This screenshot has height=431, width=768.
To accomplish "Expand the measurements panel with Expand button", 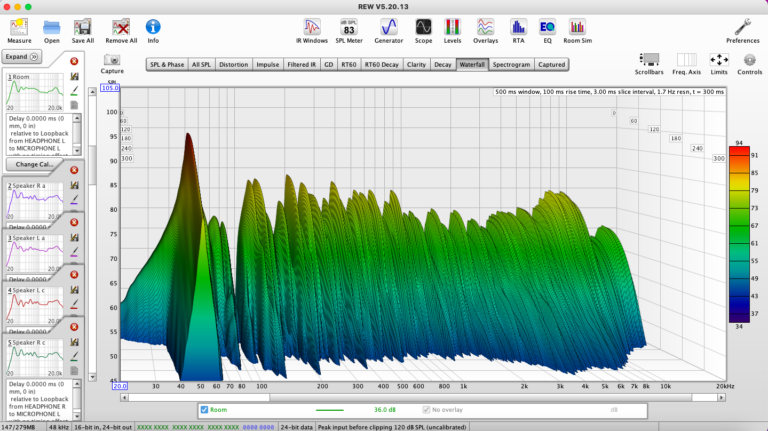I will (x=21, y=57).
